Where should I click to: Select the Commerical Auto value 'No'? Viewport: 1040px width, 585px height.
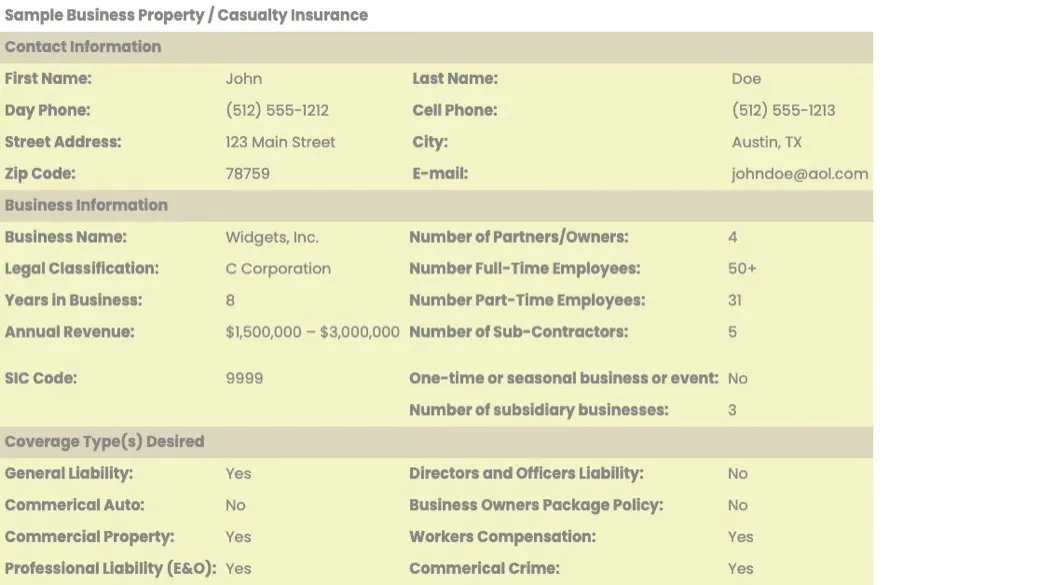pos(235,505)
